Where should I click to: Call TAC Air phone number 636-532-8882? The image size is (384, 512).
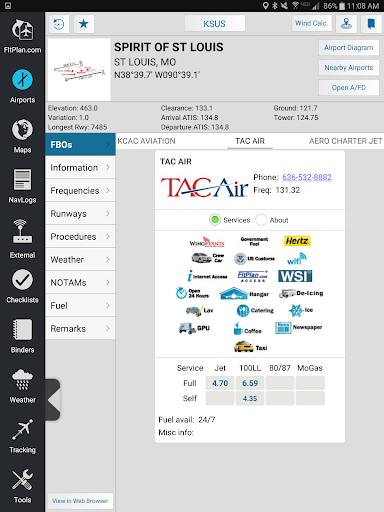(x=307, y=177)
